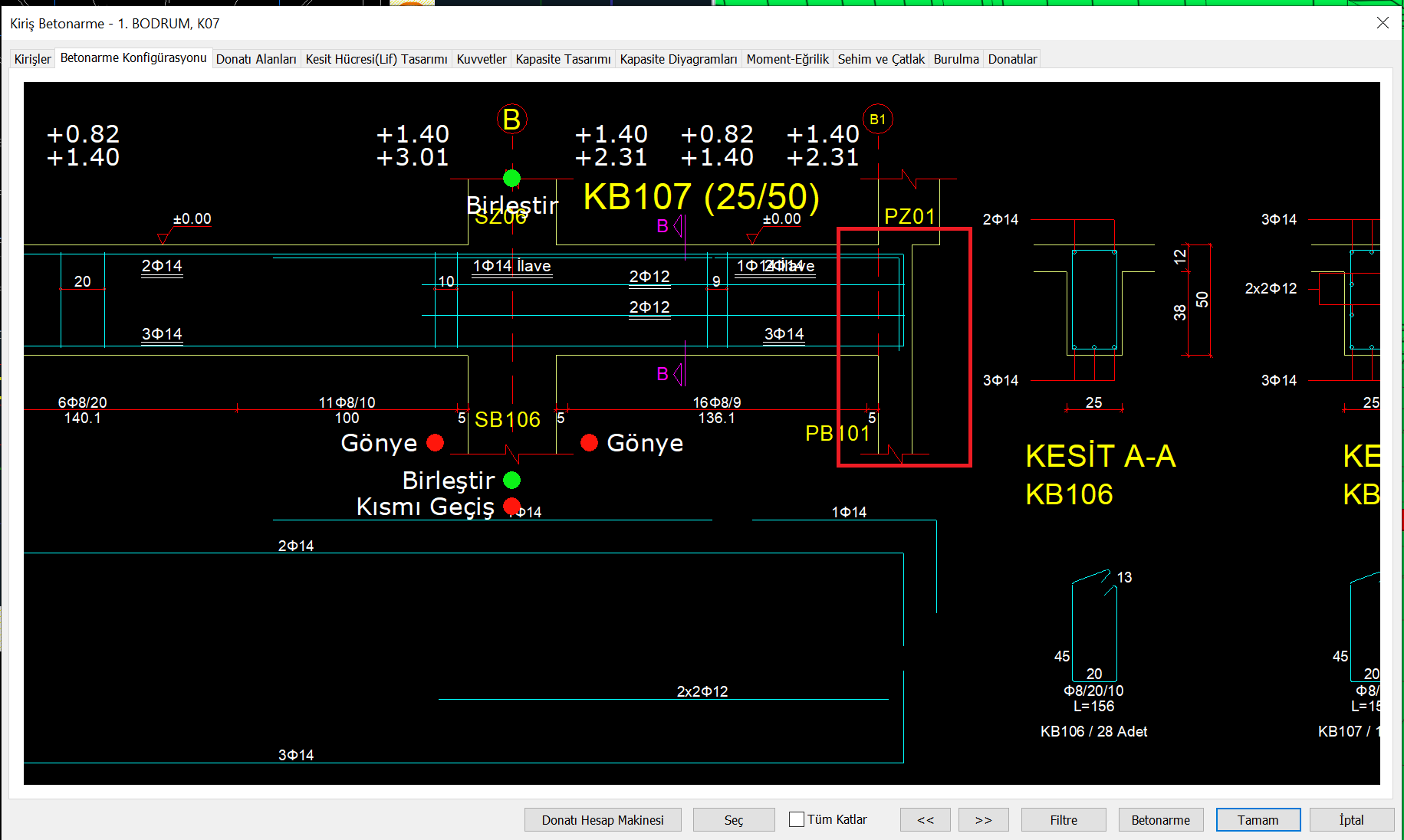Open the Donatılar tab
Image resolution: width=1404 pixels, height=840 pixels.
tap(1012, 59)
